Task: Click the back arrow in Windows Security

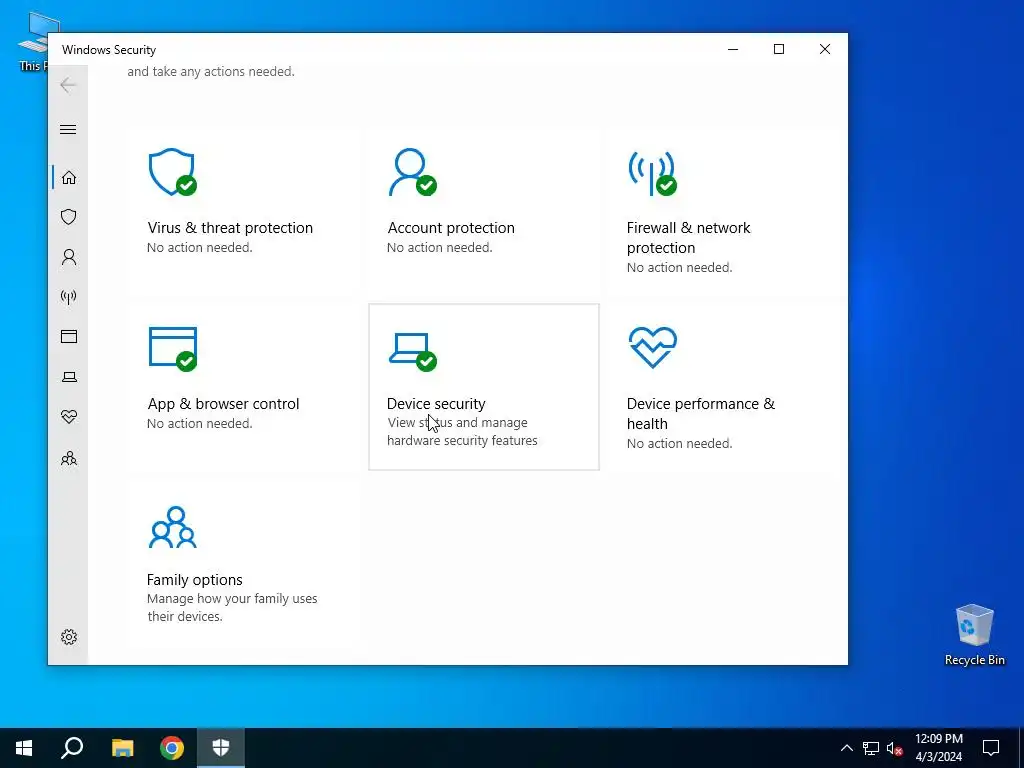Action: click(68, 85)
